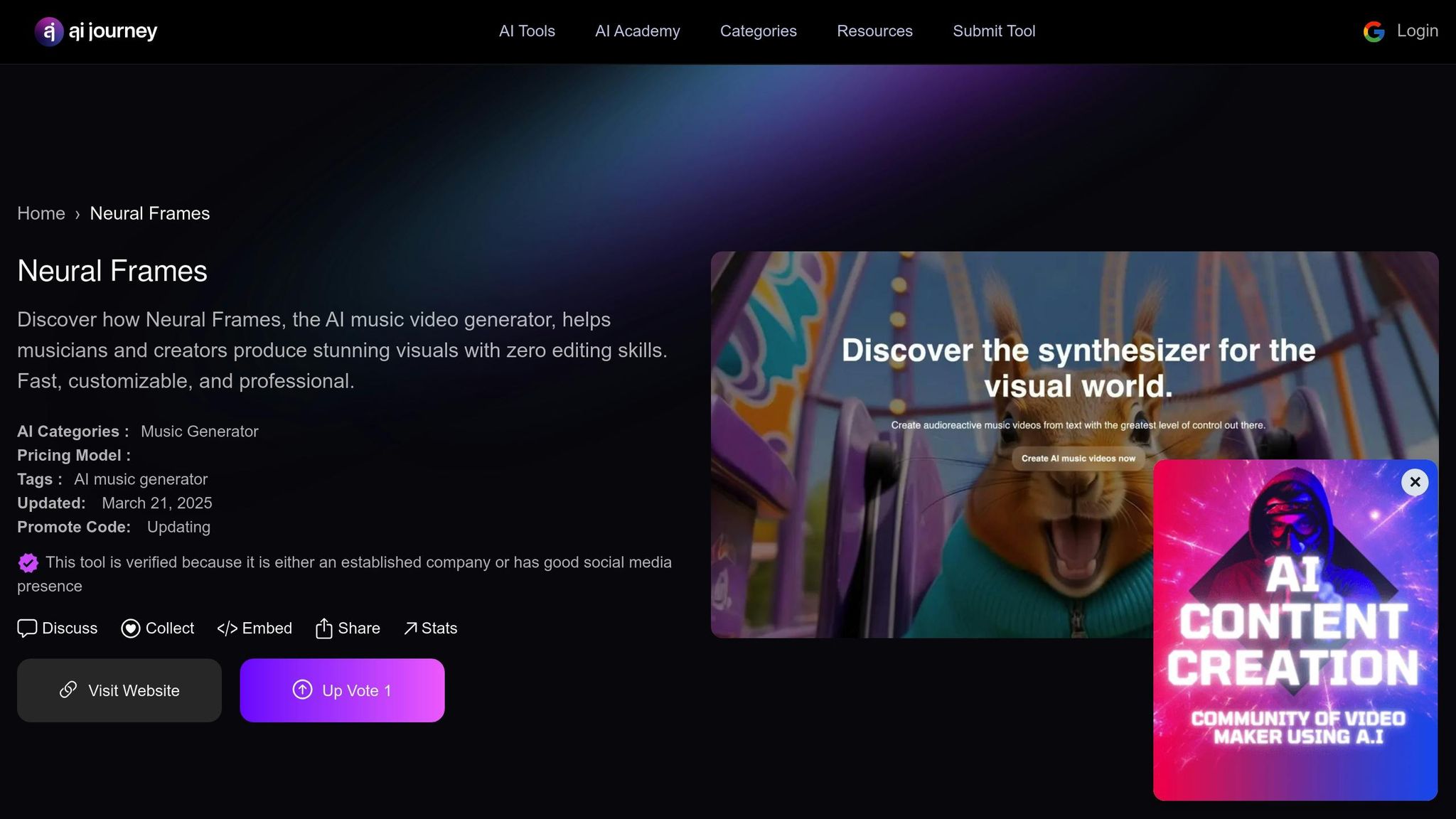Click the Collect heart icon
This screenshot has height=819, width=1456.
click(x=131, y=628)
